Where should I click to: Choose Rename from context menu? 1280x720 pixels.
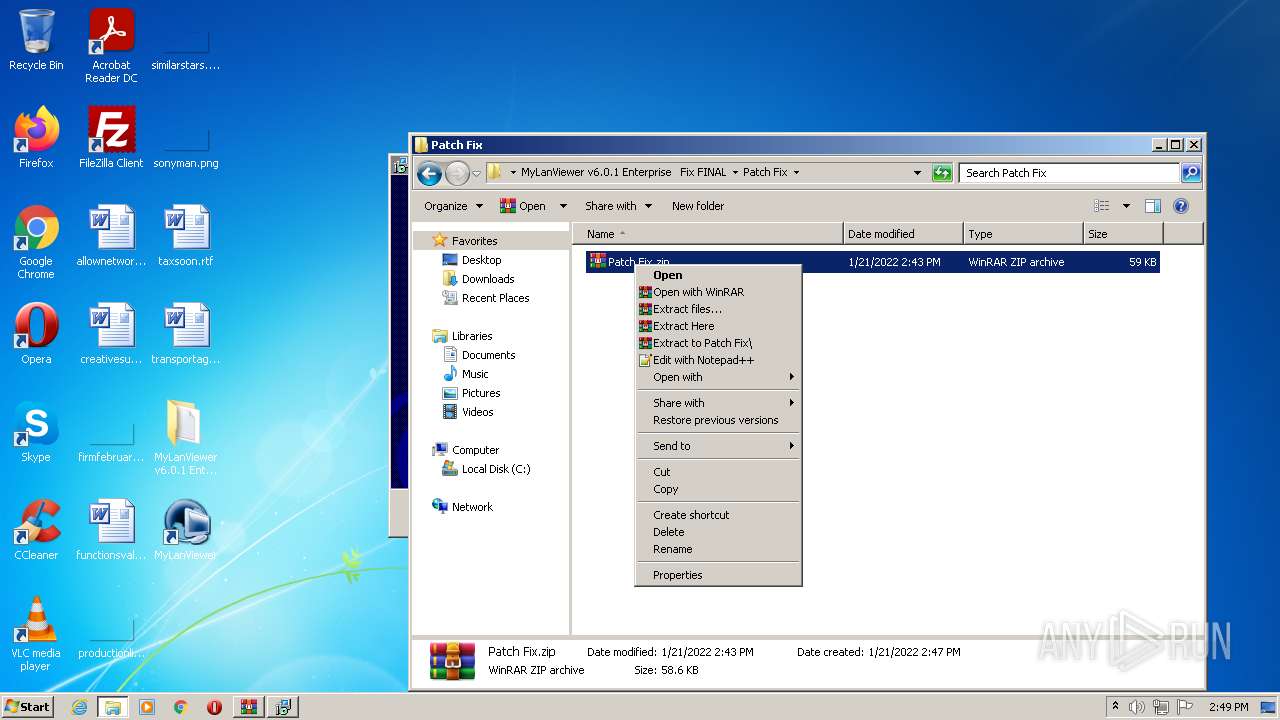pos(718,549)
